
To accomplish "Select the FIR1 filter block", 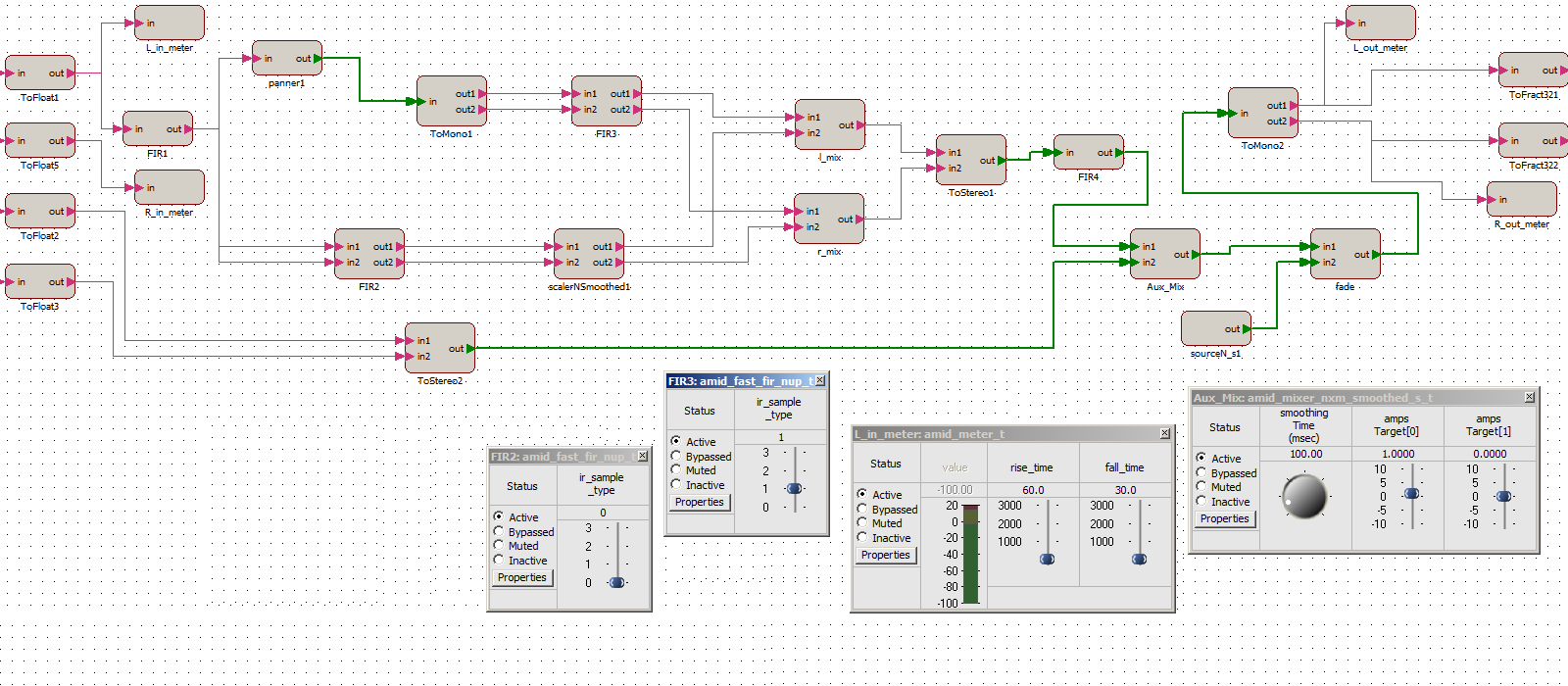I will click(158, 129).
